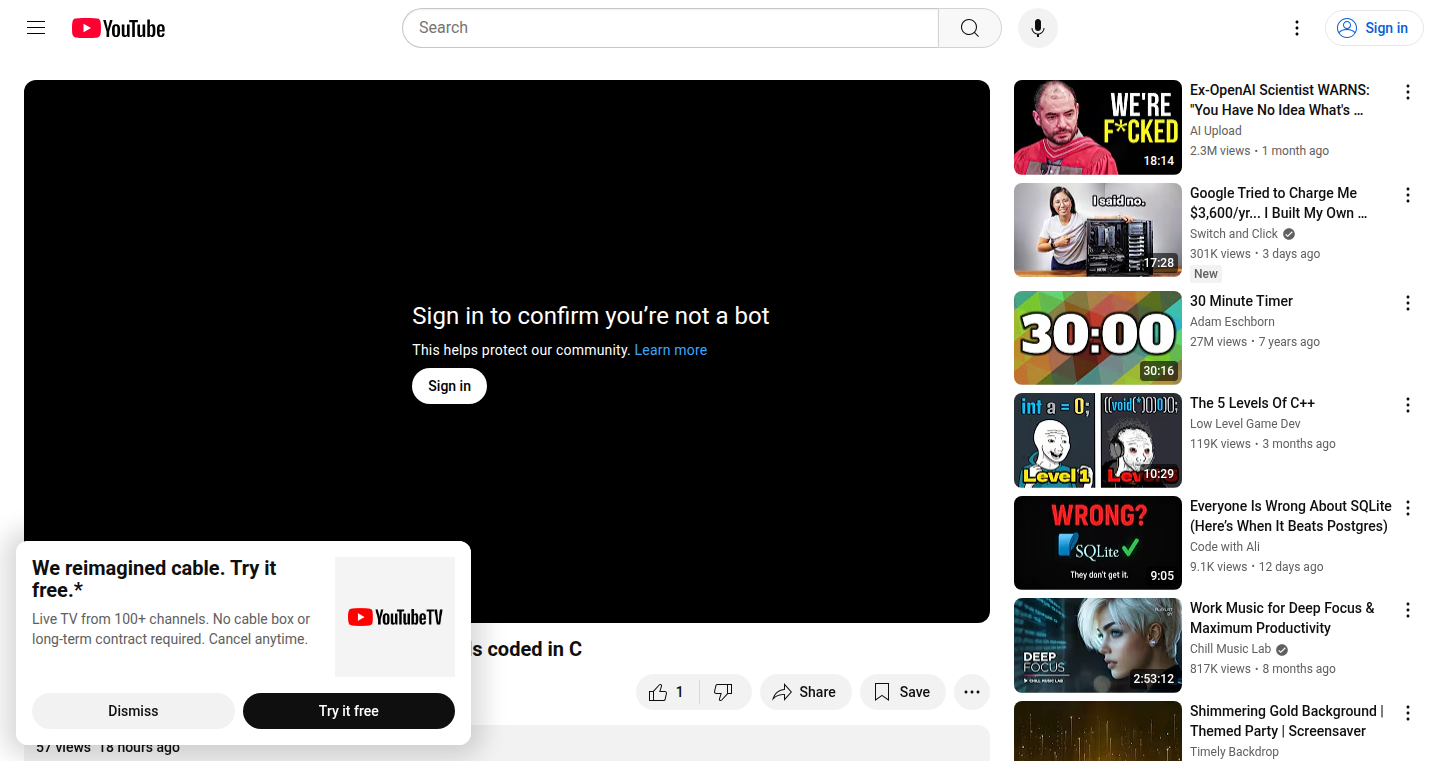Click 119K views text
This screenshot has height=761, width=1440.
1220,444
